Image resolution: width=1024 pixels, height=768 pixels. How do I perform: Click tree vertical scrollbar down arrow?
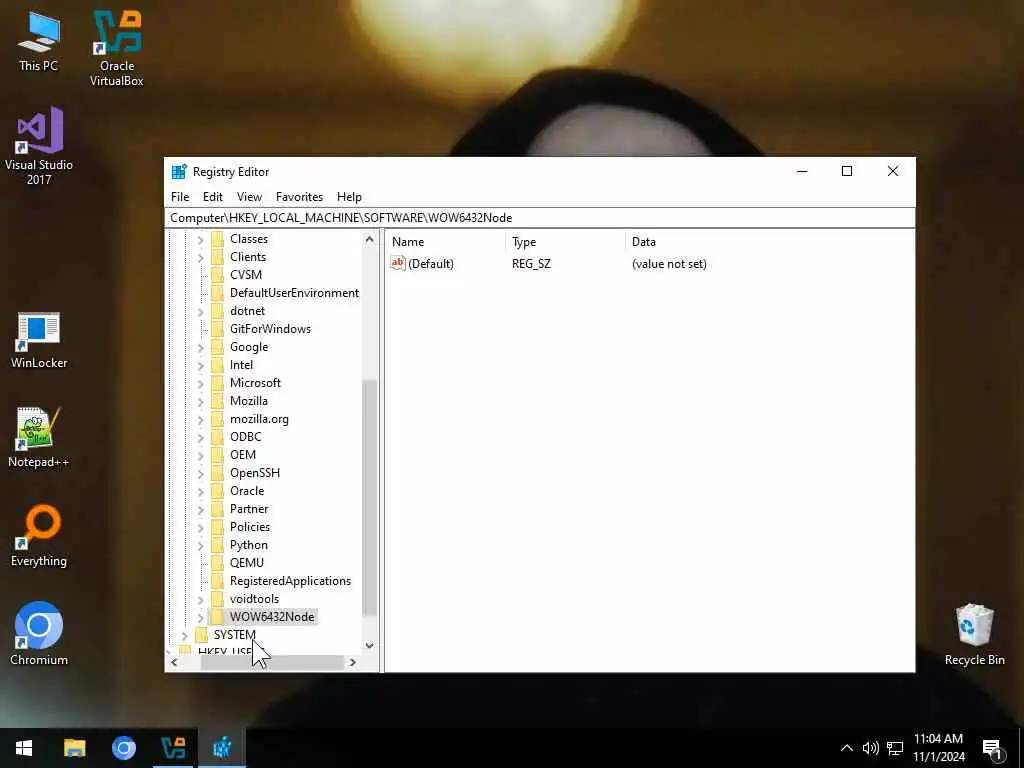pos(370,646)
